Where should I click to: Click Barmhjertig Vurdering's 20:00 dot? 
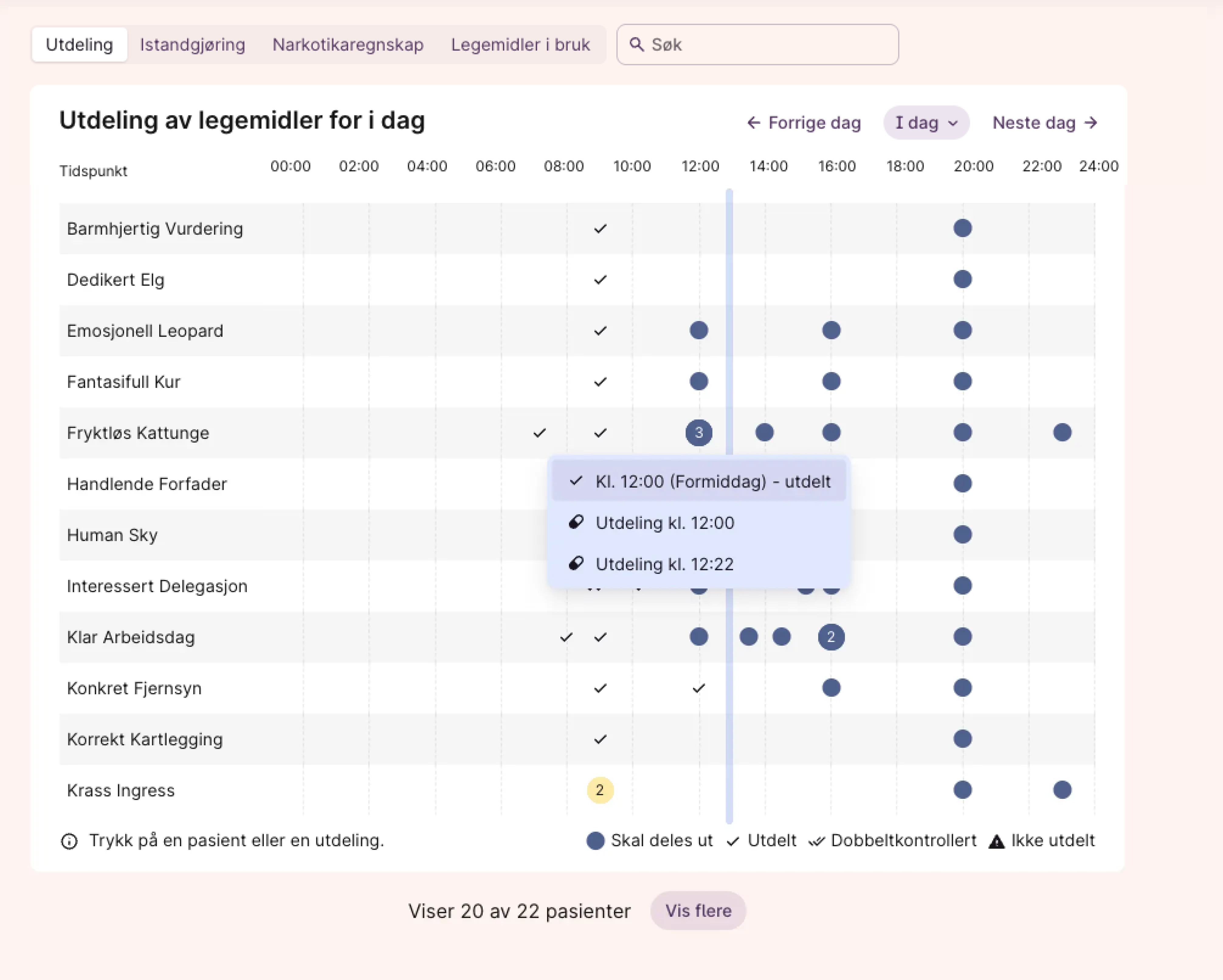[962, 228]
